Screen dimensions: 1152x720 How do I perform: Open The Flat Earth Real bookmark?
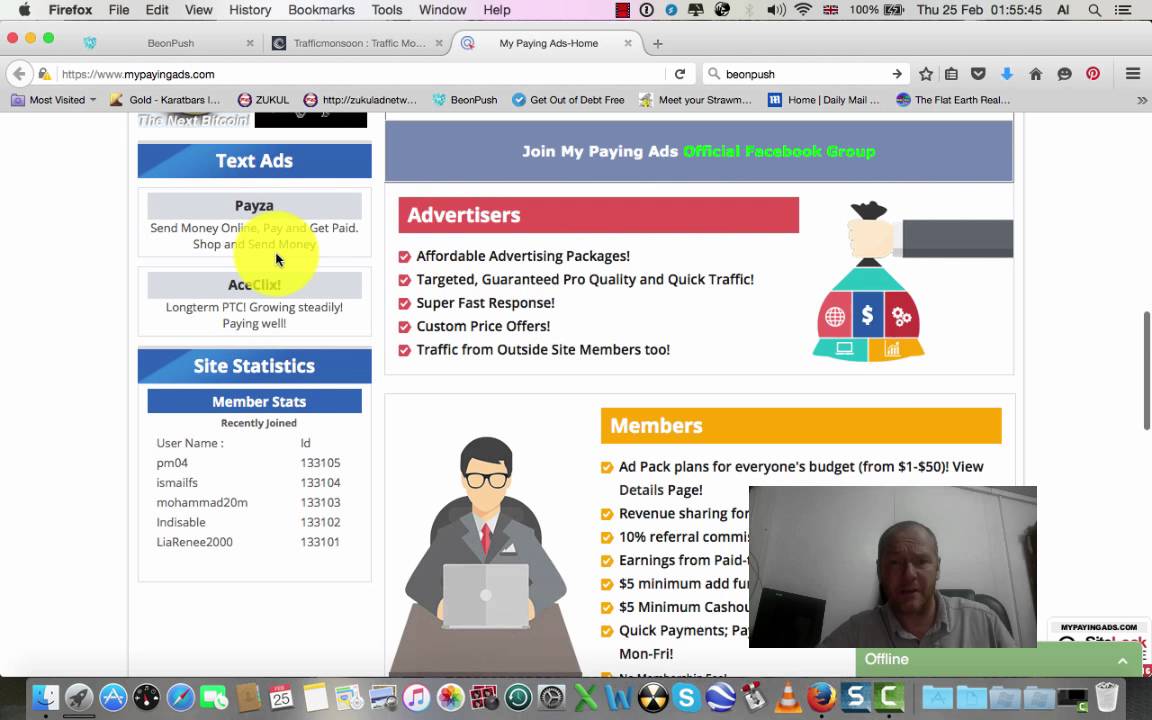point(954,100)
